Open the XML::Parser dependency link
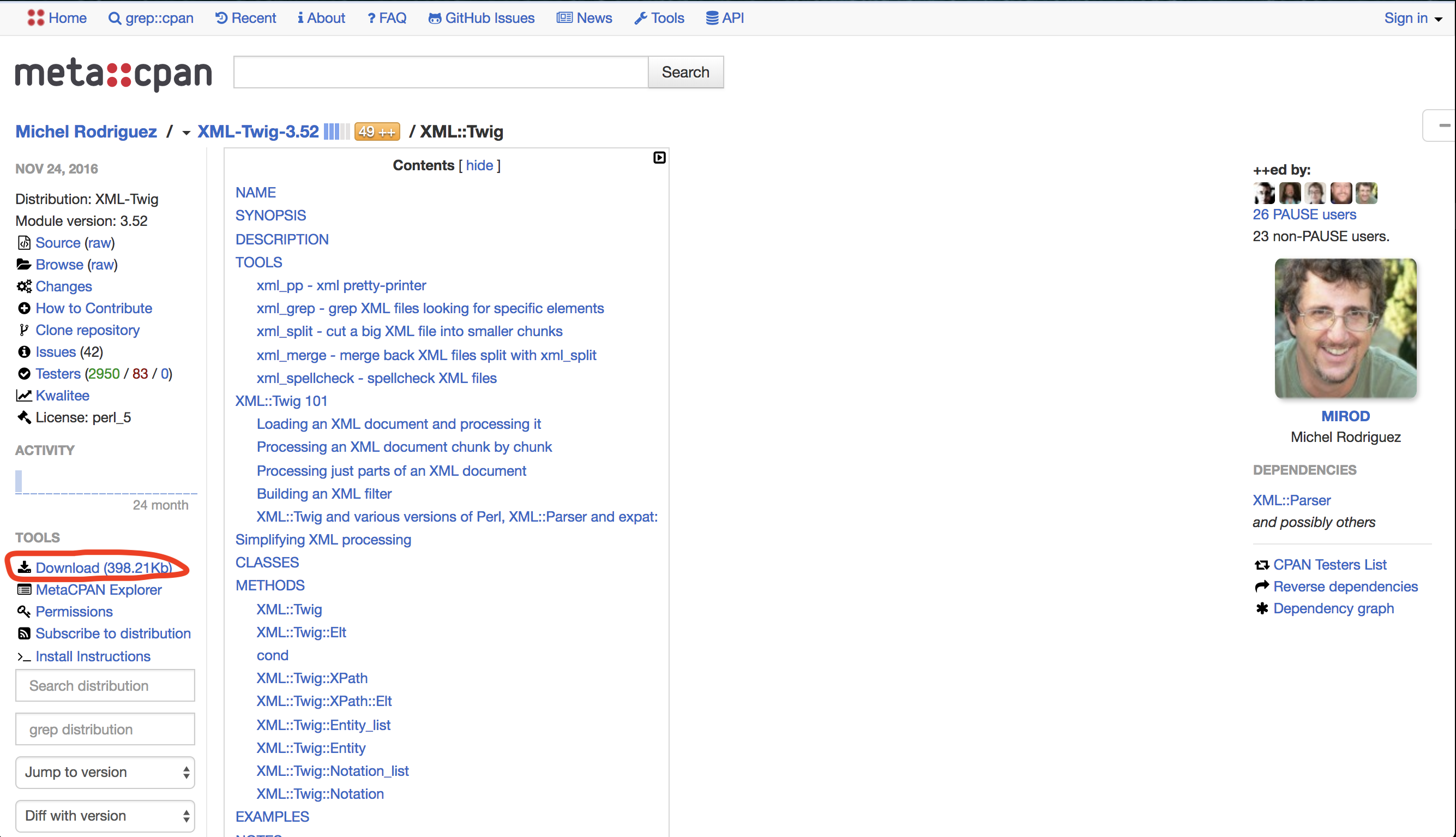The image size is (1456, 837). click(1291, 500)
